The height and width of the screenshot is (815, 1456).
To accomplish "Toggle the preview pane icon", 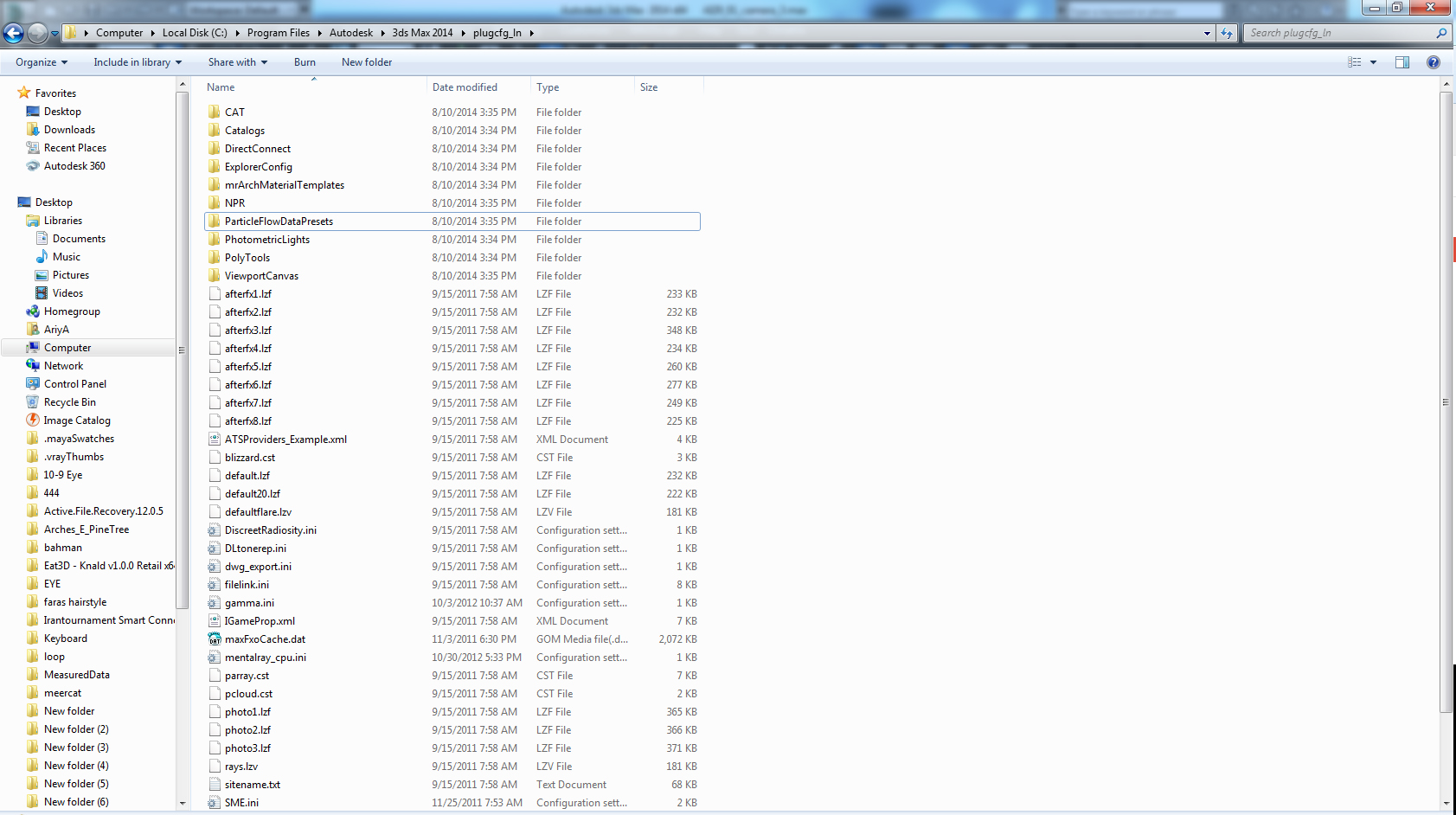I will pos(1401,62).
